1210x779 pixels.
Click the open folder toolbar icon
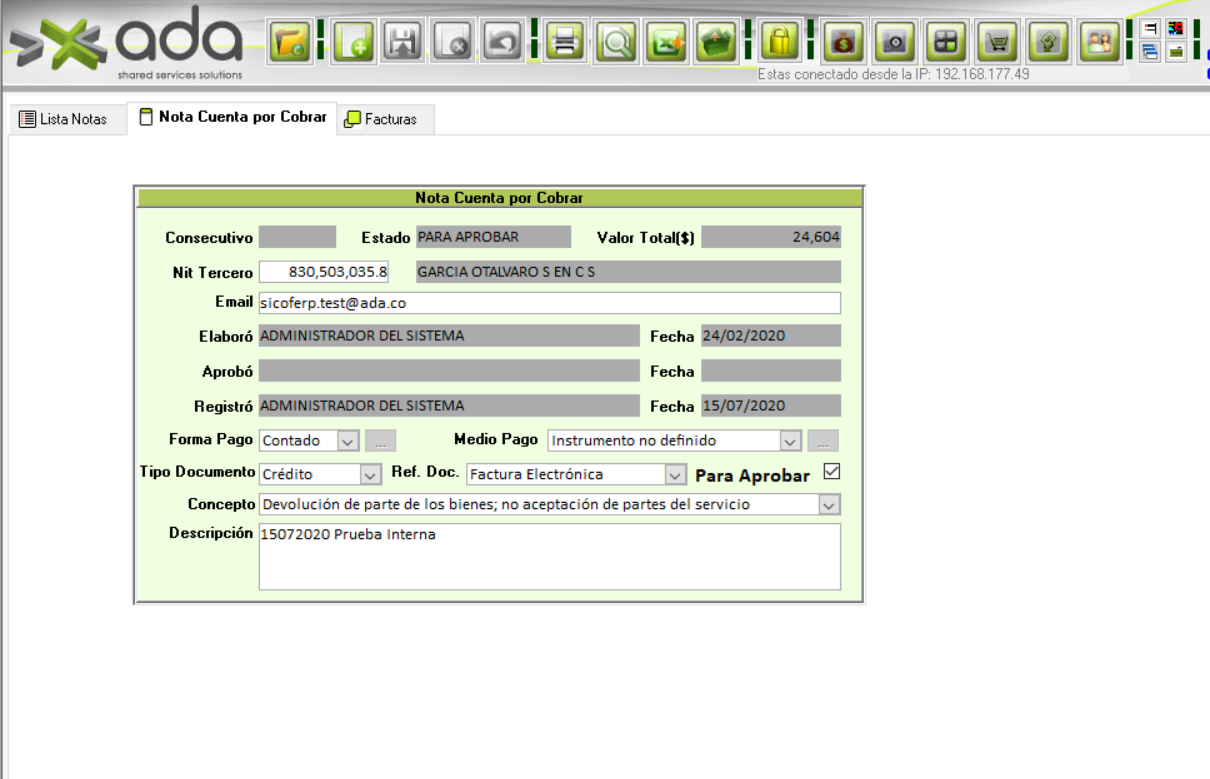(x=292, y=43)
